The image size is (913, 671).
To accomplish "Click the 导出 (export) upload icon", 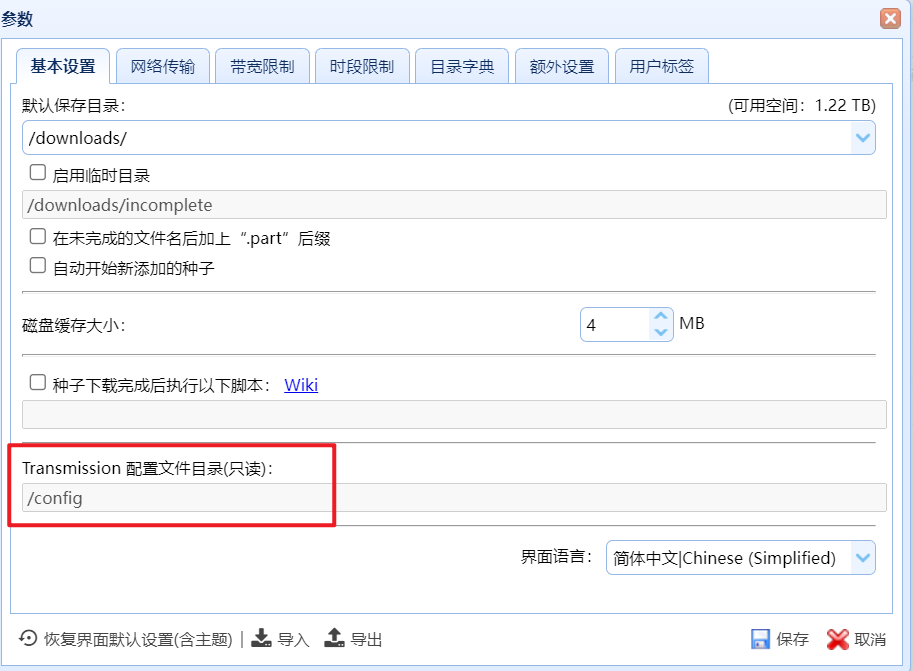I will click(334, 638).
